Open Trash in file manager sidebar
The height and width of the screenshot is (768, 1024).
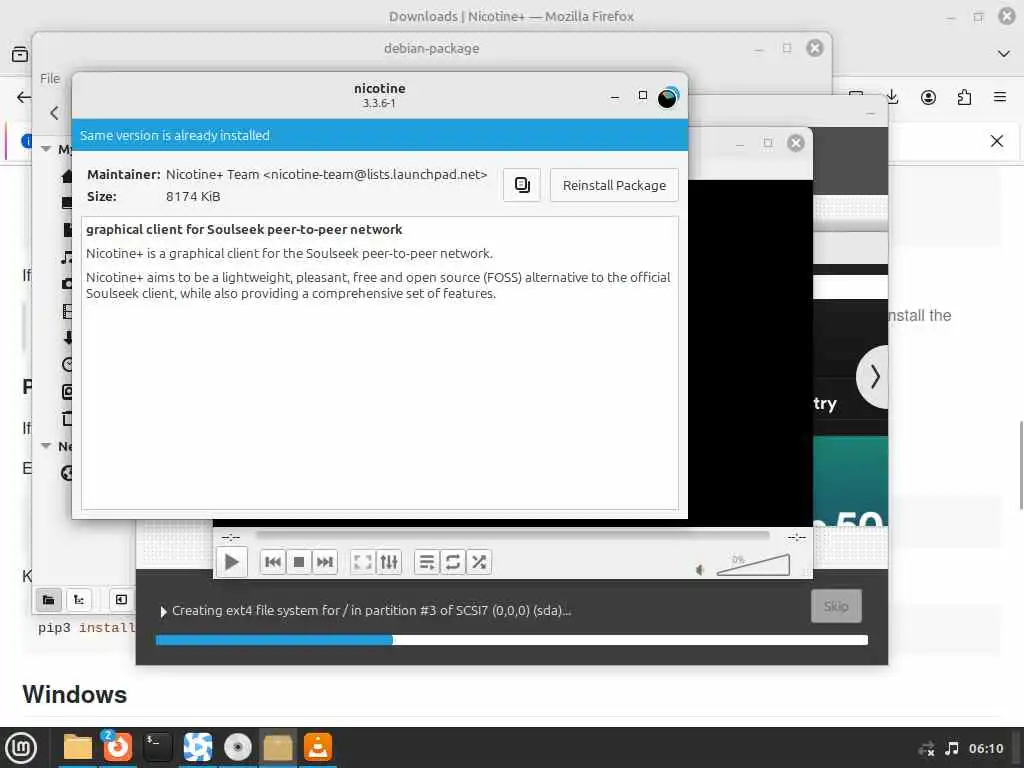(67, 419)
